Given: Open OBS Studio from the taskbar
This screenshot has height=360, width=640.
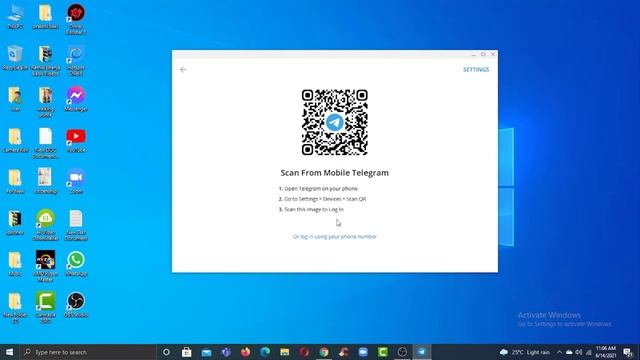Looking at the screenshot, I should pos(402,352).
